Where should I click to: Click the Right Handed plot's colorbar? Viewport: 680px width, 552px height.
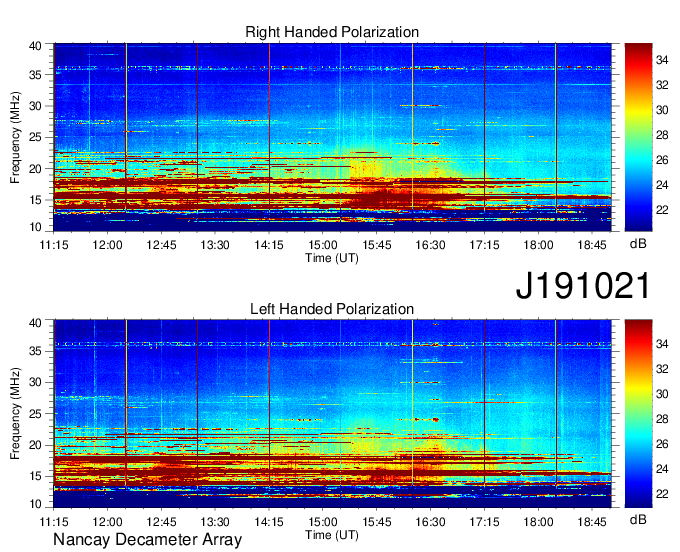pyautogui.click(x=638, y=137)
